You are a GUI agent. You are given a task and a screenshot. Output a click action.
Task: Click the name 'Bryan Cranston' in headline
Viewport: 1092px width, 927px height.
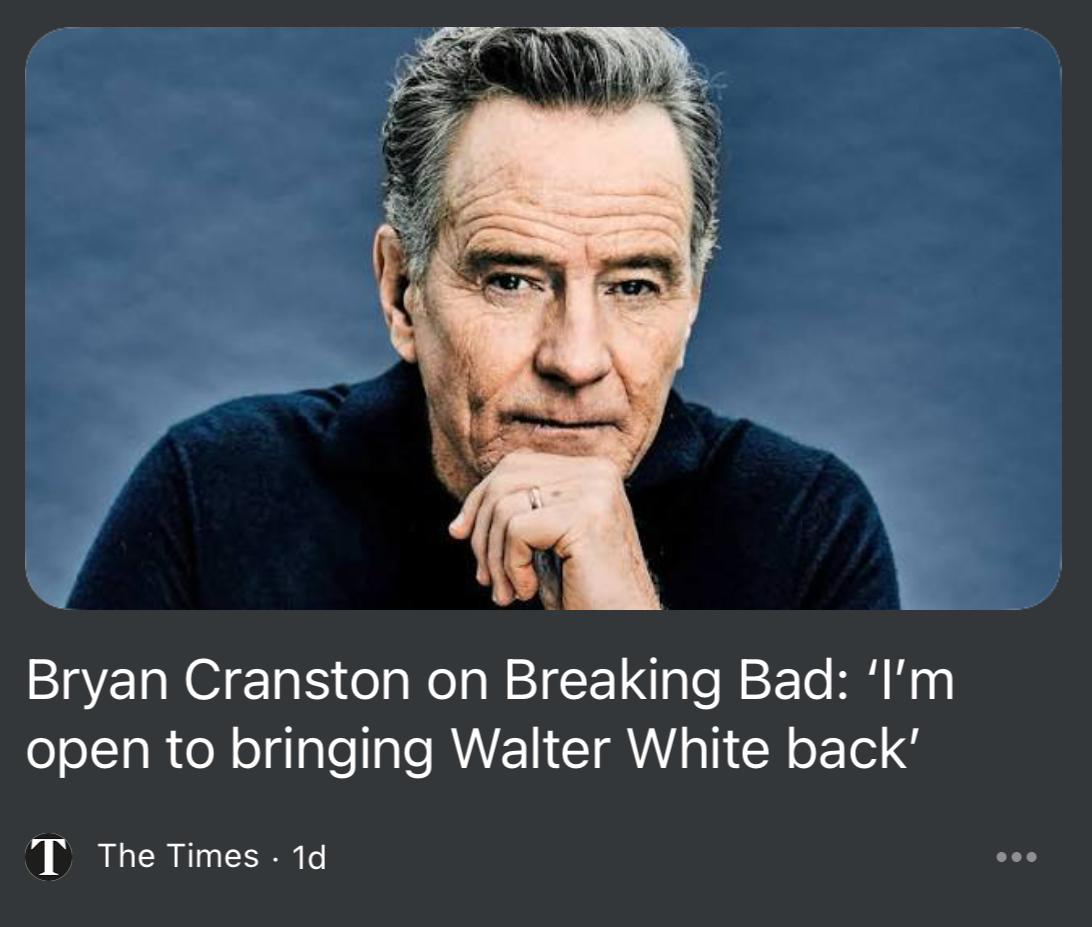(218, 680)
